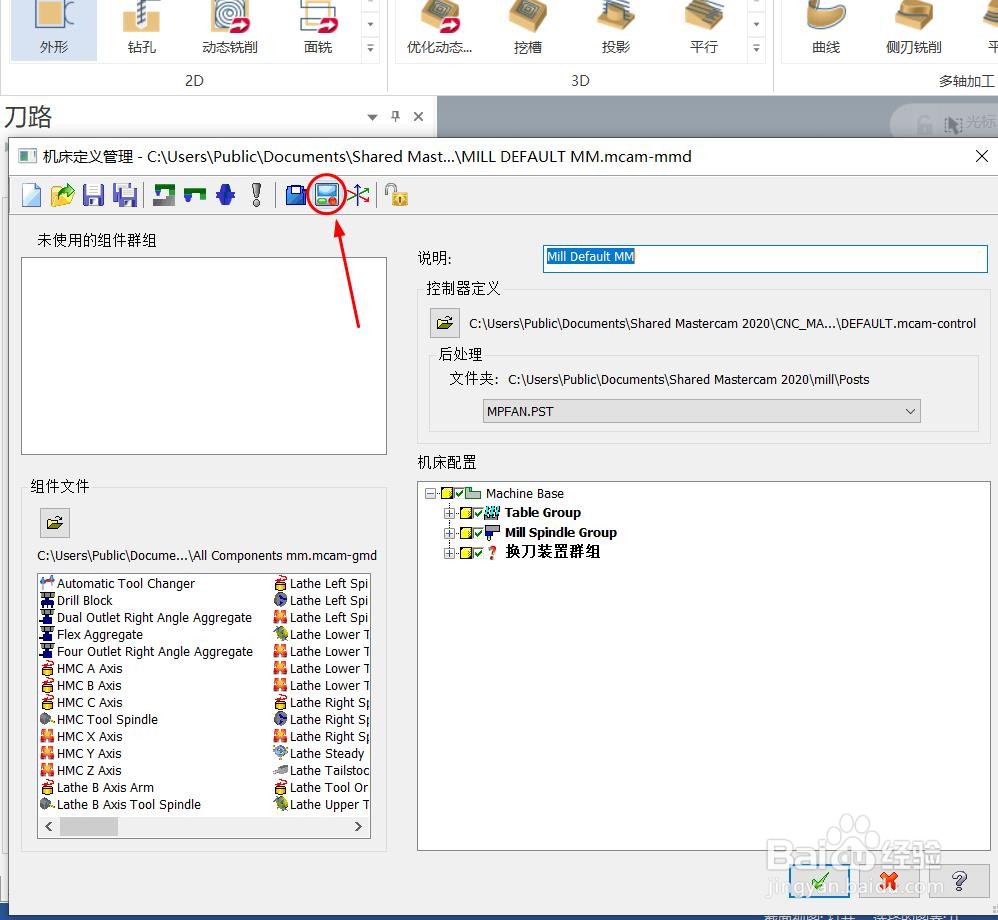Open a machine definition file

click(62, 195)
